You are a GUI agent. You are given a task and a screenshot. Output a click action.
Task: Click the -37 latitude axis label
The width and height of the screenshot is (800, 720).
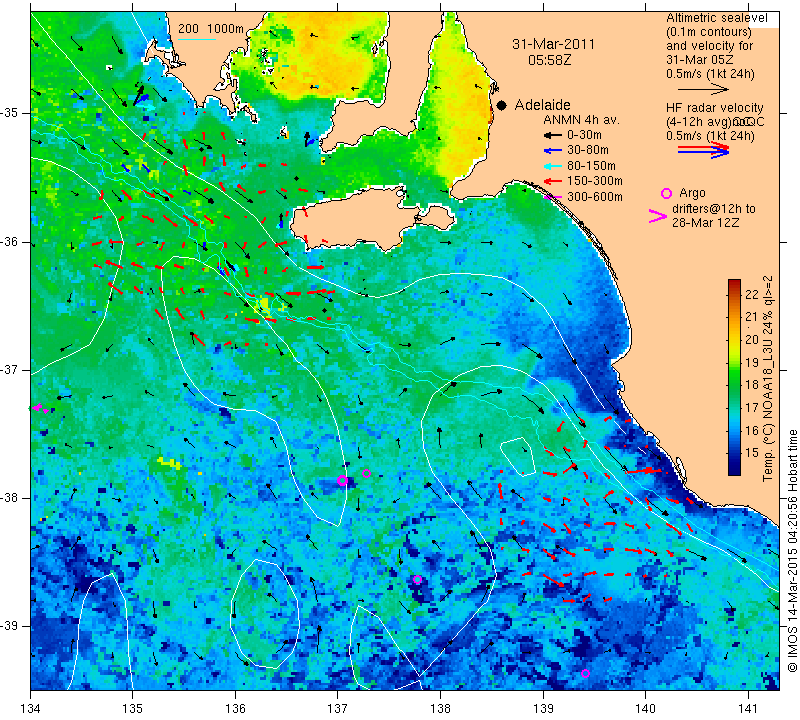pyautogui.click(x=9, y=369)
